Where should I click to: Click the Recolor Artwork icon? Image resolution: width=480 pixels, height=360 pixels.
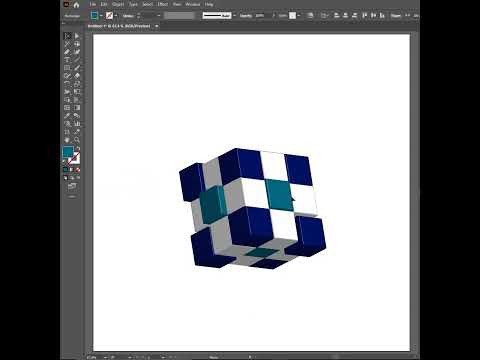pos(310,15)
